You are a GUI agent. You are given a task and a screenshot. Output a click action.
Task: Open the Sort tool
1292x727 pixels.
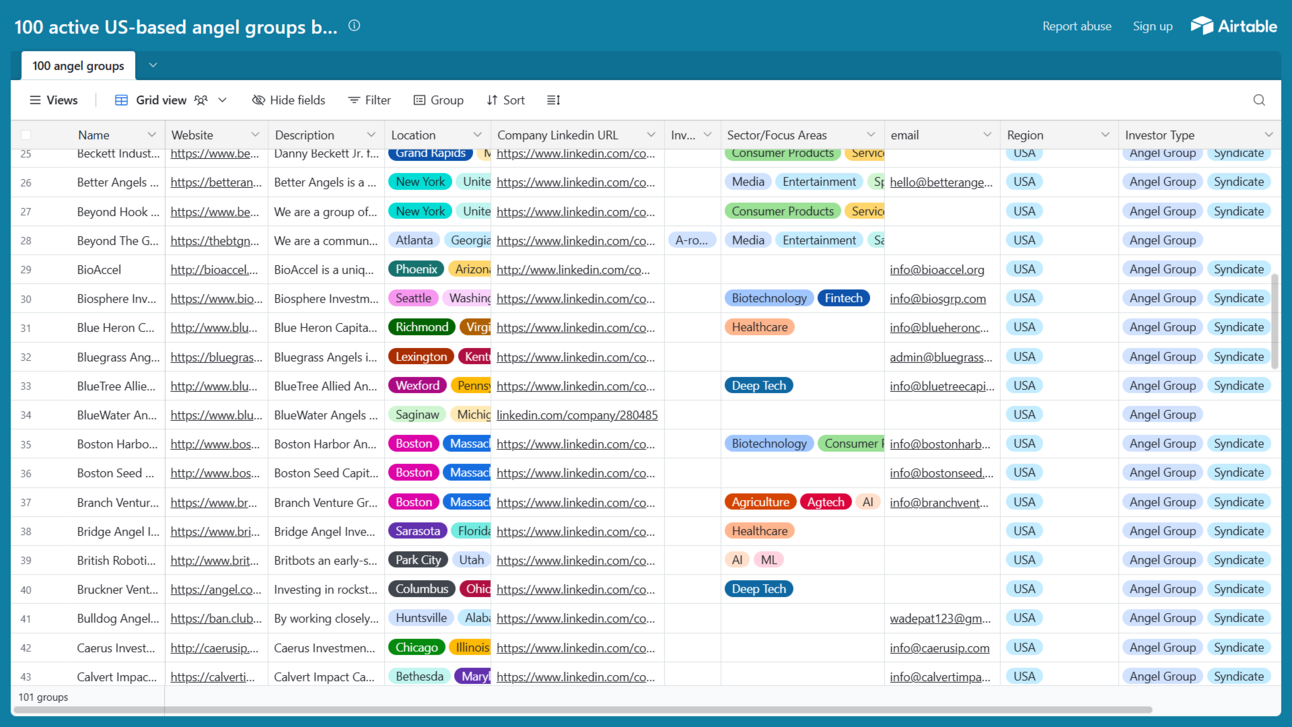(x=506, y=100)
